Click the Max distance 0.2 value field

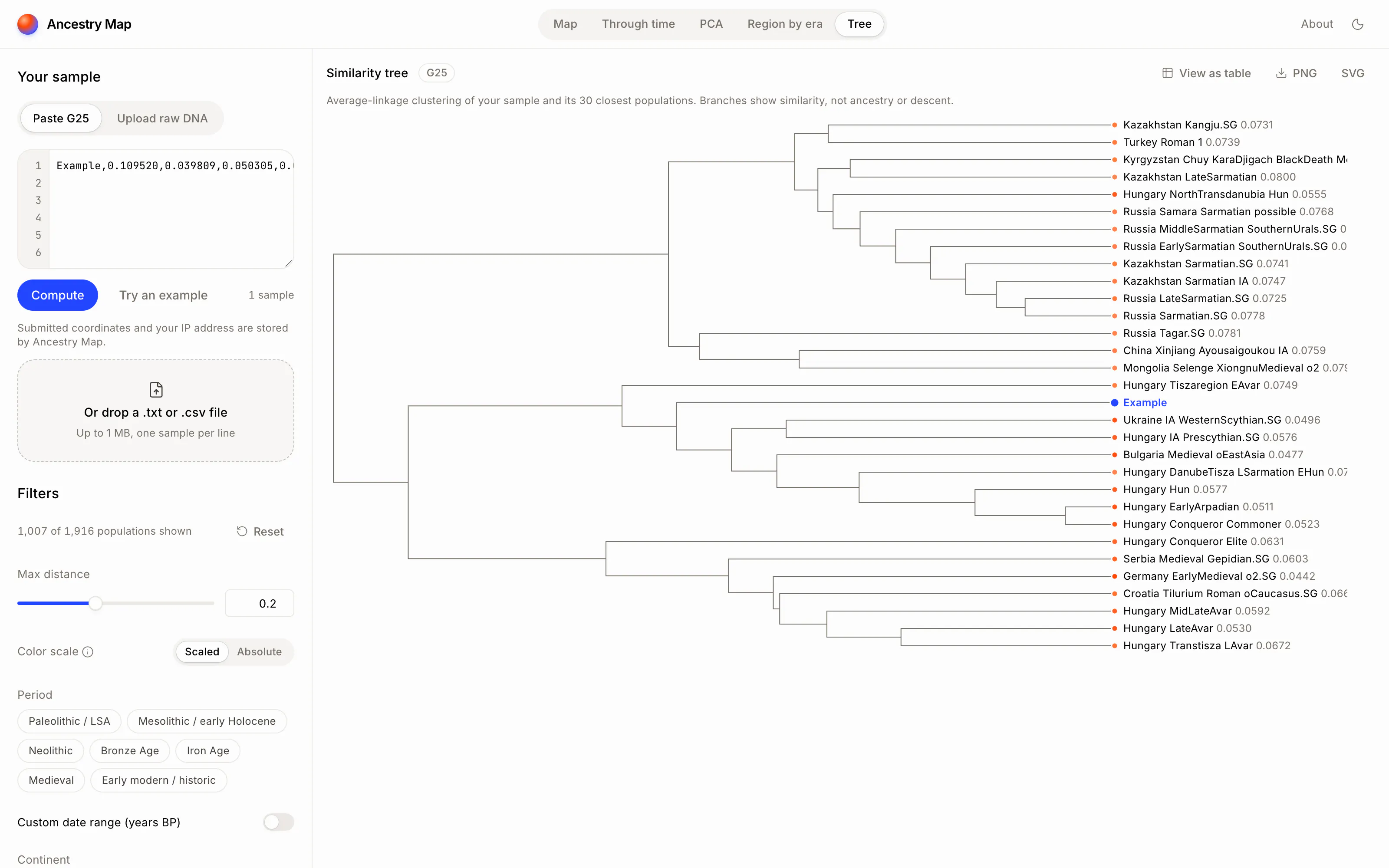[x=260, y=603]
